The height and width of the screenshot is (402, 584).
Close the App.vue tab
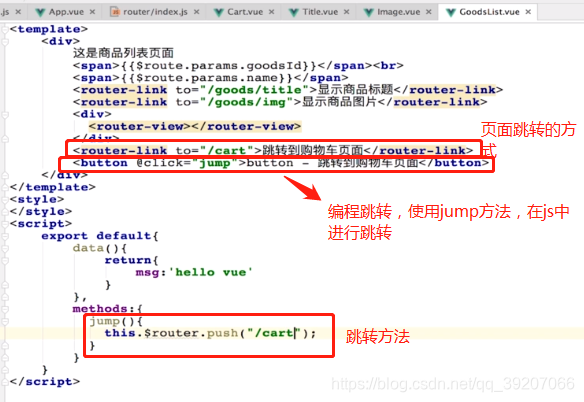(92, 12)
